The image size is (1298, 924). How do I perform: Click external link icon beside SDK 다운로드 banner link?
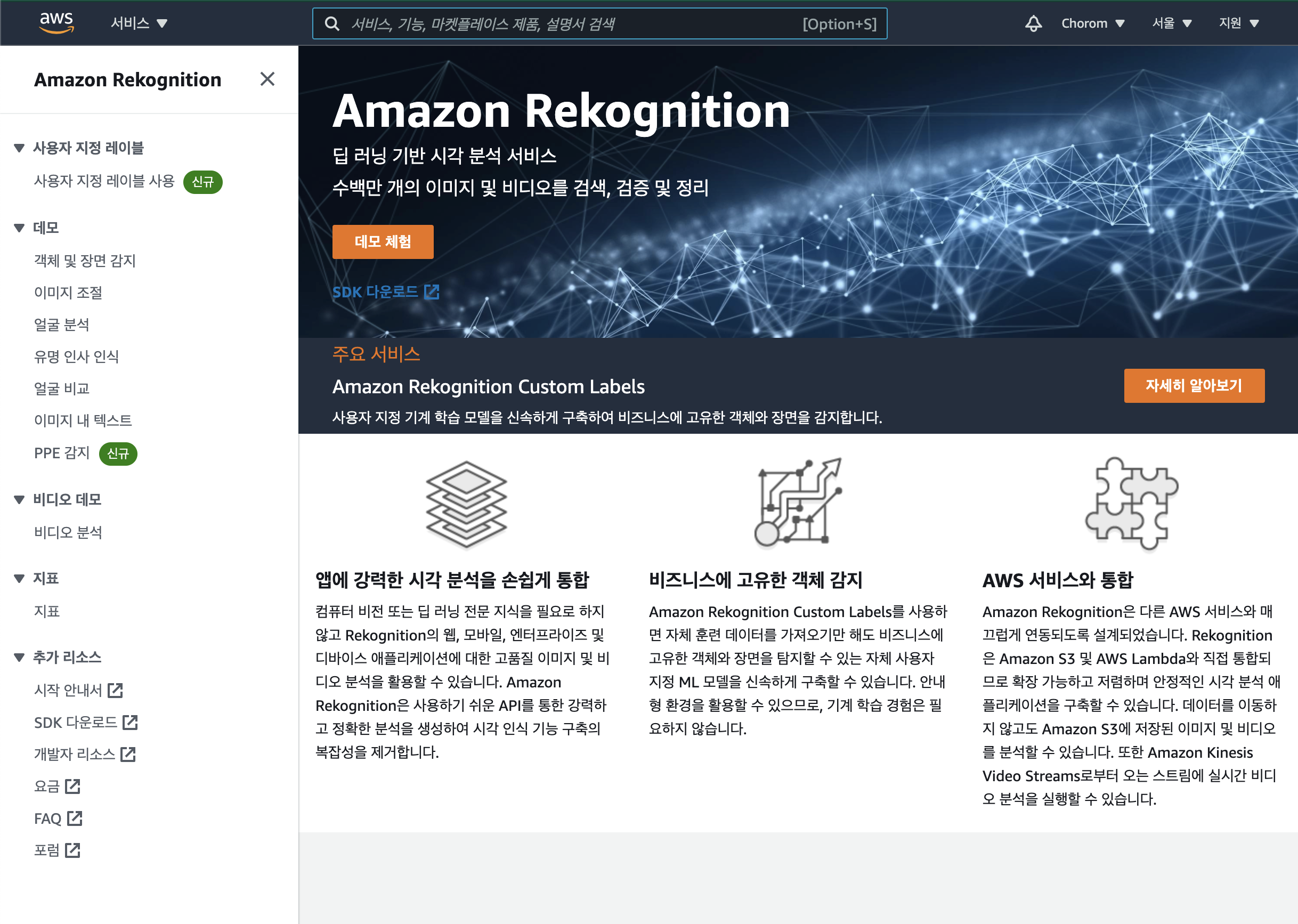click(432, 292)
